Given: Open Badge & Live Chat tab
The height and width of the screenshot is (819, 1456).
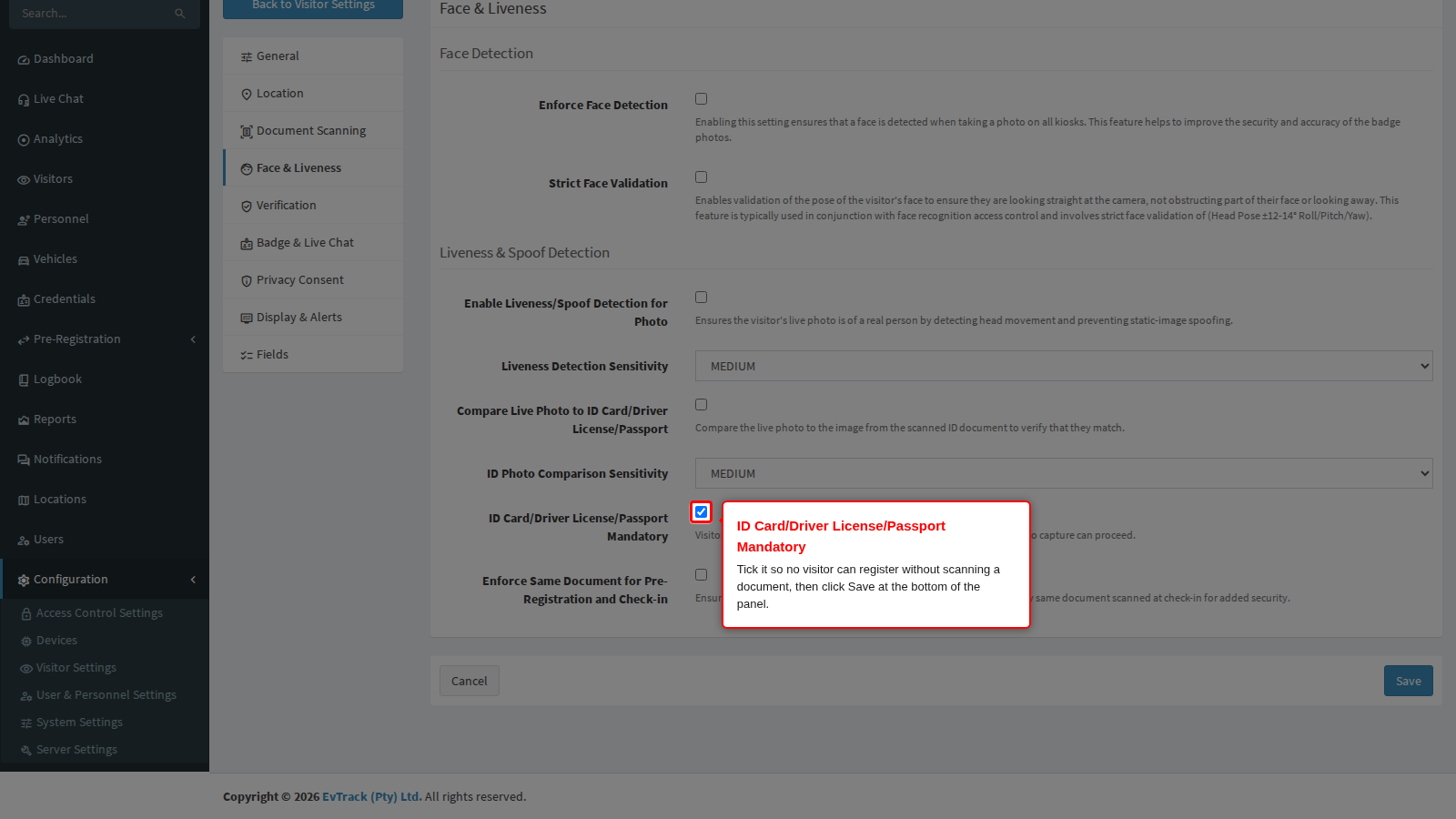Looking at the screenshot, I should (313, 242).
